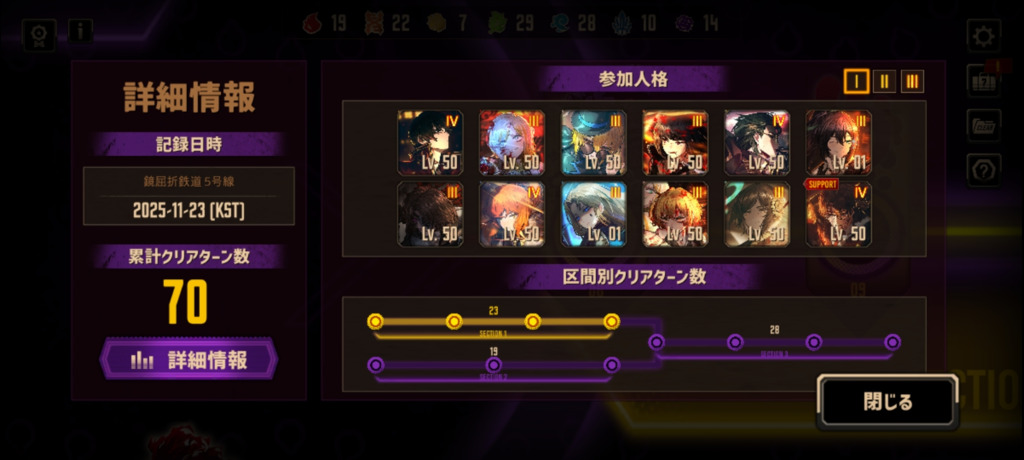Switch to team tab III
Image resolution: width=1024 pixels, height=460 pixels.
point(912,82)
